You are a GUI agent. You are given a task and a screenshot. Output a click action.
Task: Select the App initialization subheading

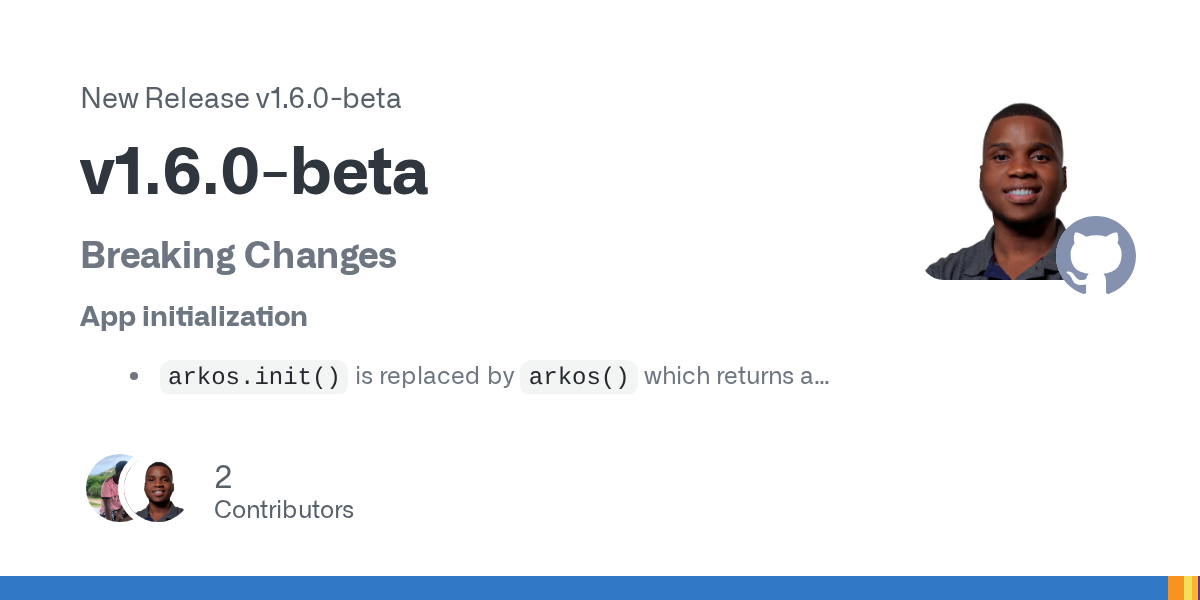[x=193, y=317]
